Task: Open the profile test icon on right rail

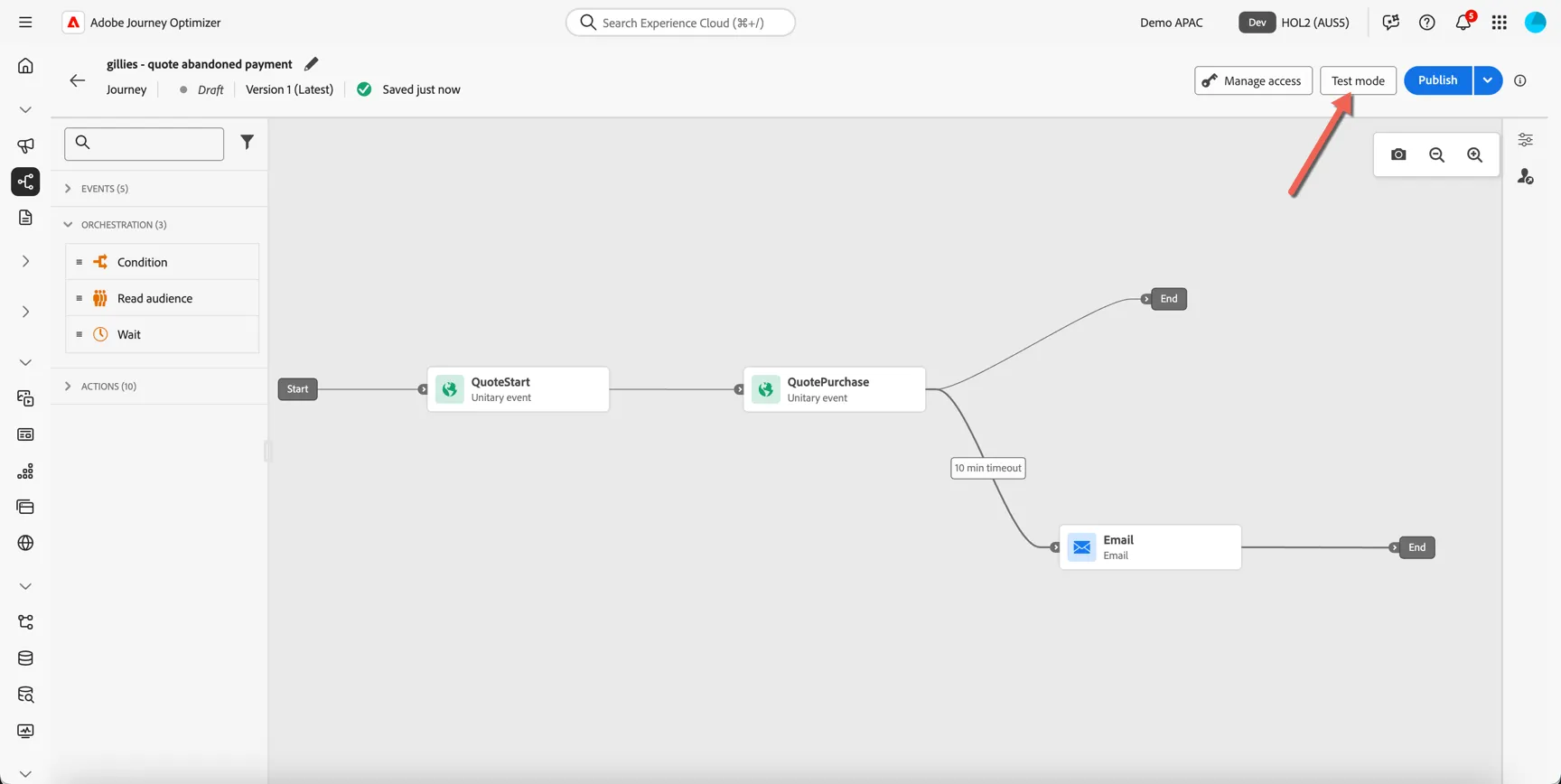Action: pyautogui.click(x=1526, y=177)
